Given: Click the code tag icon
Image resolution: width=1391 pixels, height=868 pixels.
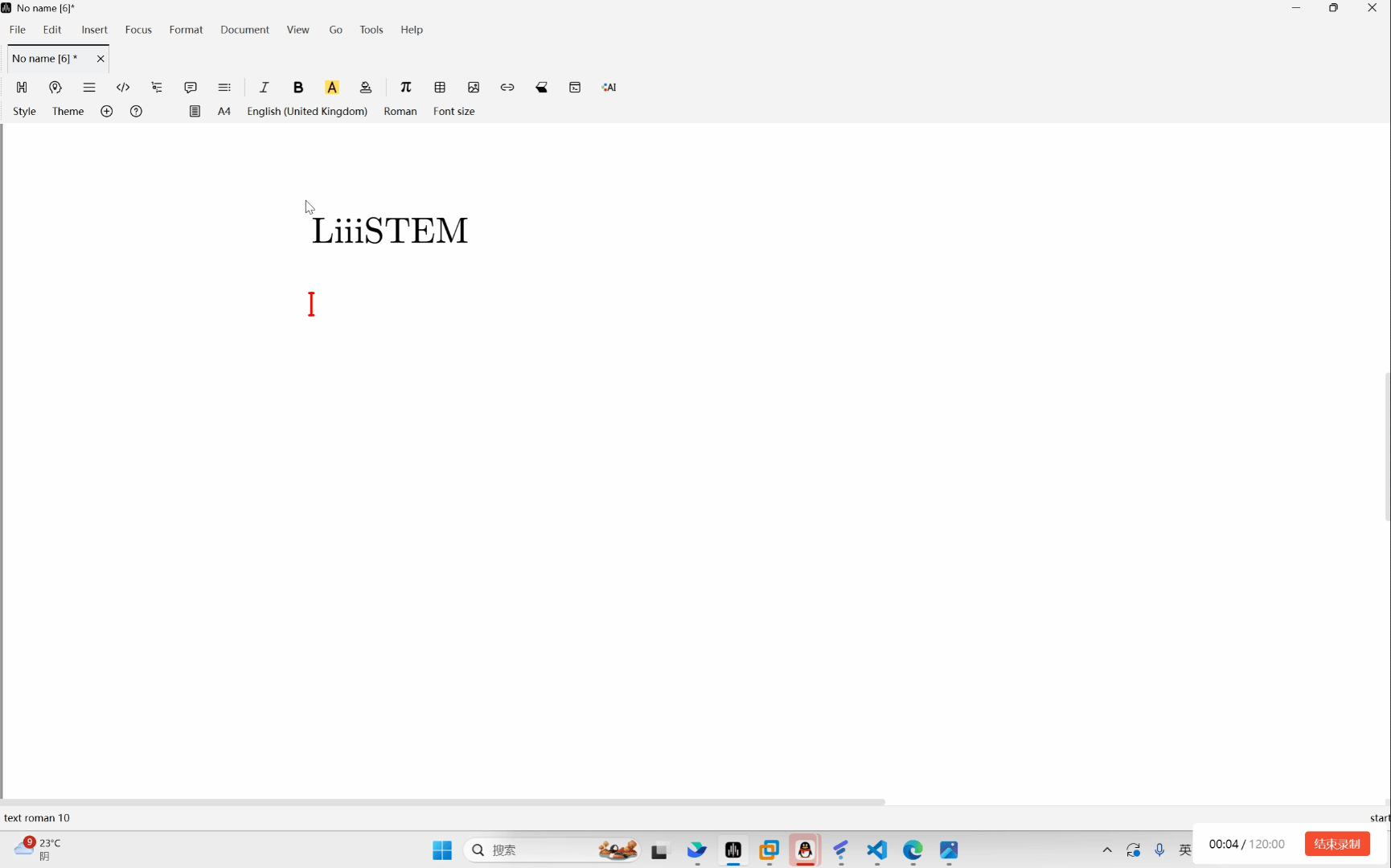Looking at the screenshot, I should pyautogui.click(x=123, y=87).
